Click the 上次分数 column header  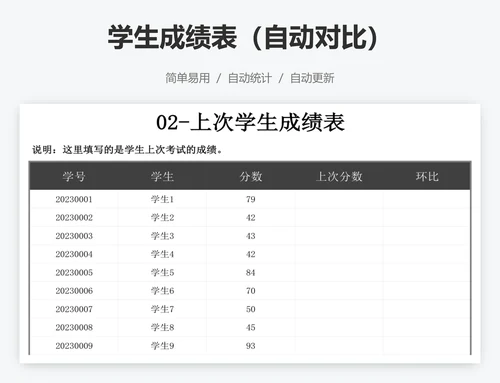click(339, 176)
